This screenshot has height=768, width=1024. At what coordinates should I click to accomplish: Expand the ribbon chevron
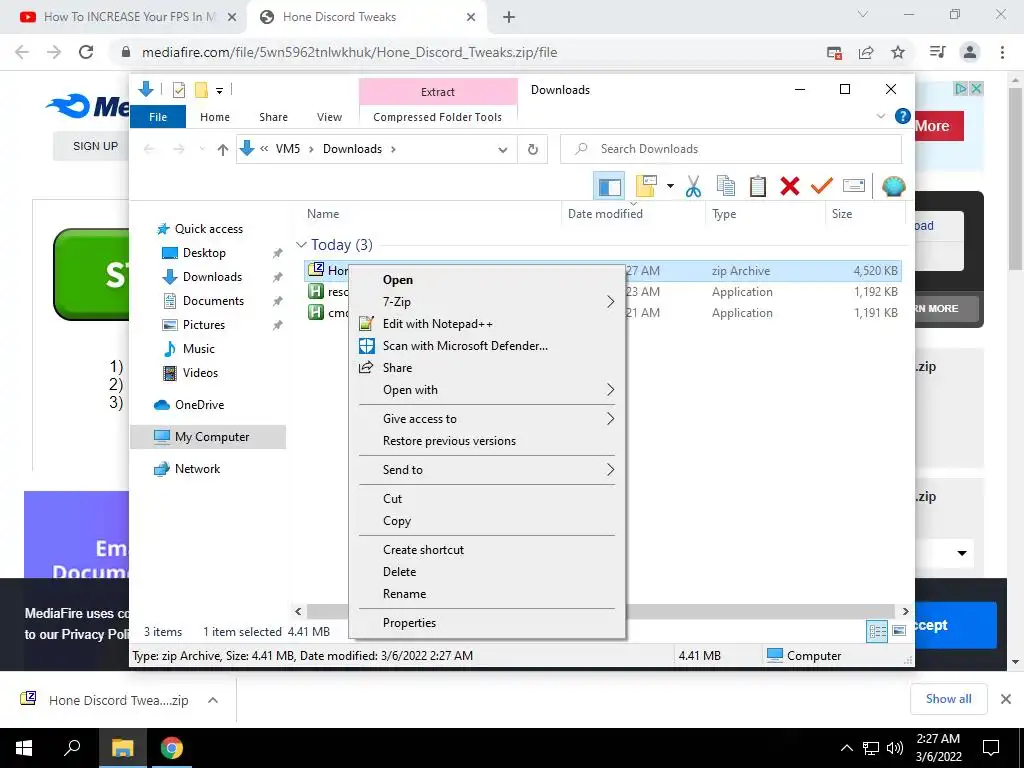click(x=881, y=116)
